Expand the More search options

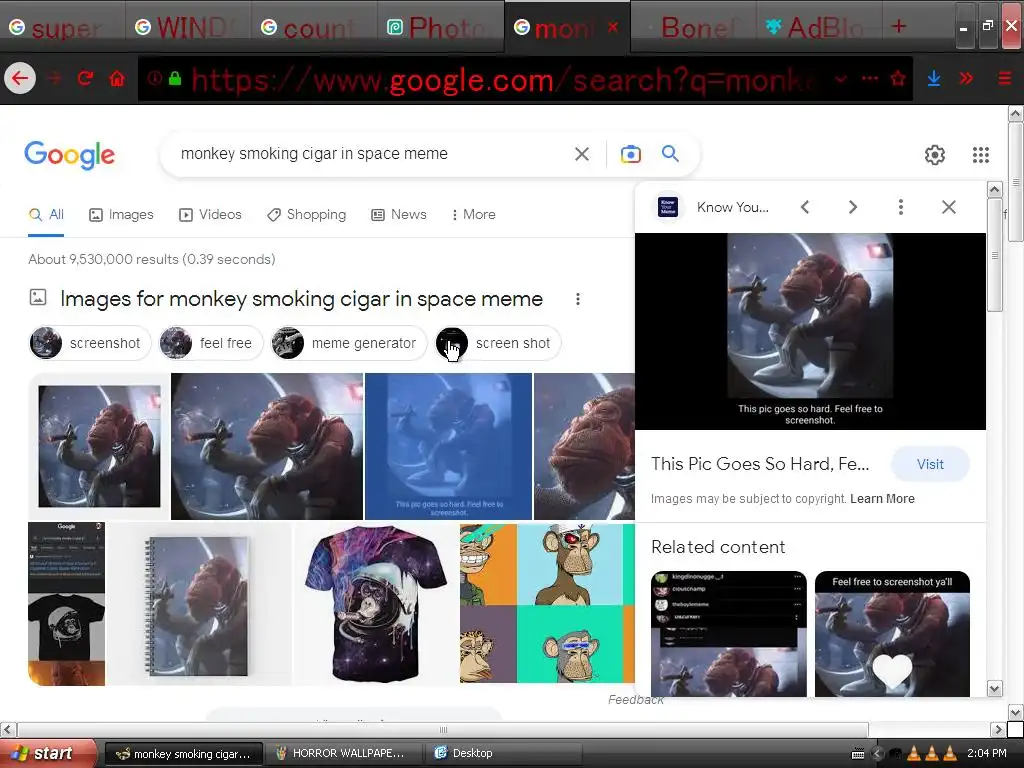click(474, 214)
